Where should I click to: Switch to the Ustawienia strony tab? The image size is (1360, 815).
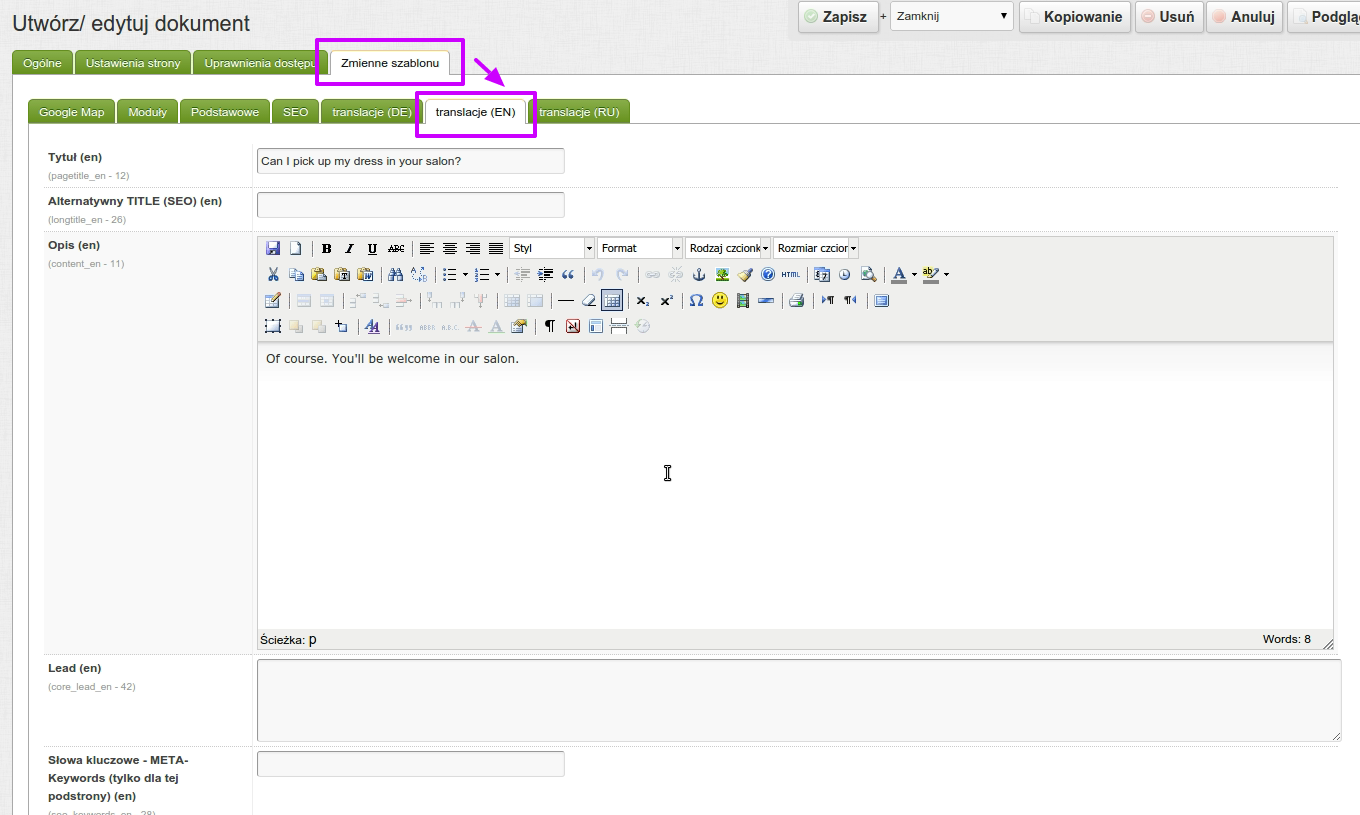[x=133, y=63]
